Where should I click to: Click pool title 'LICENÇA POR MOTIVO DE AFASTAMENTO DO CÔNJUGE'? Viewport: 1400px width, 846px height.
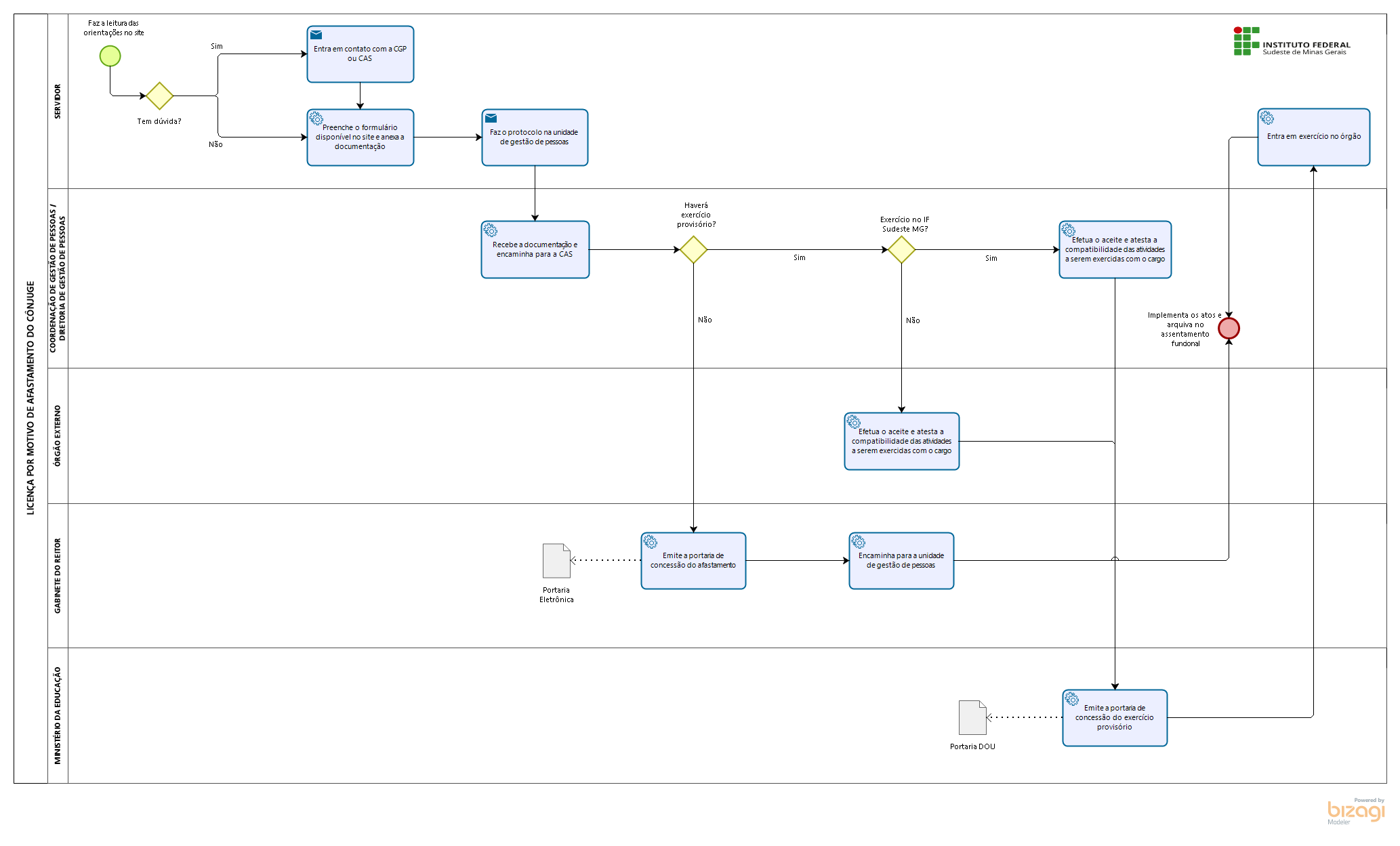30,398
